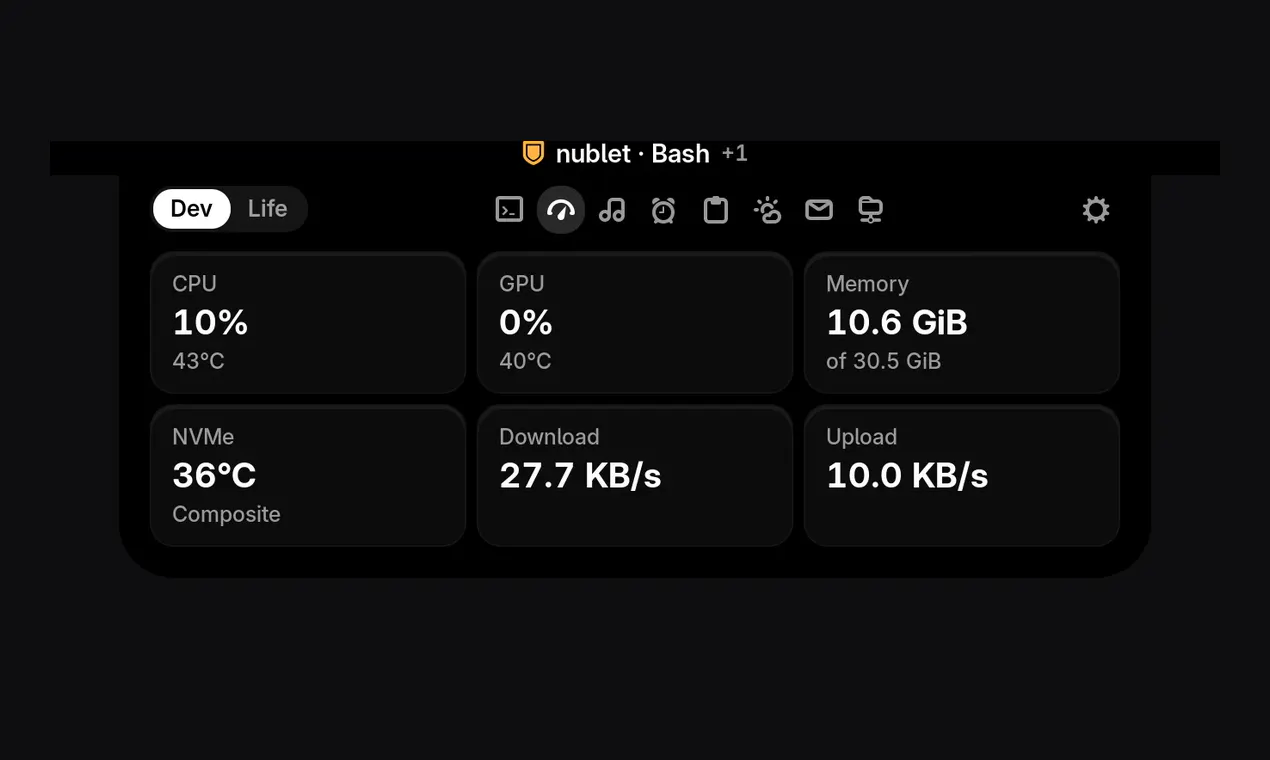Click the Upload speed card
Viewport: 1270px width, 760px height.
tap(962, 475)
